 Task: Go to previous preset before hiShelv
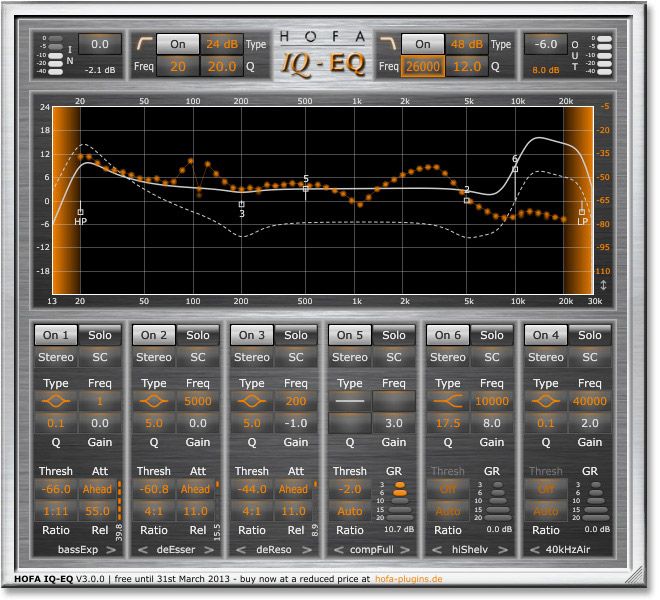click(x=436, y=549)
